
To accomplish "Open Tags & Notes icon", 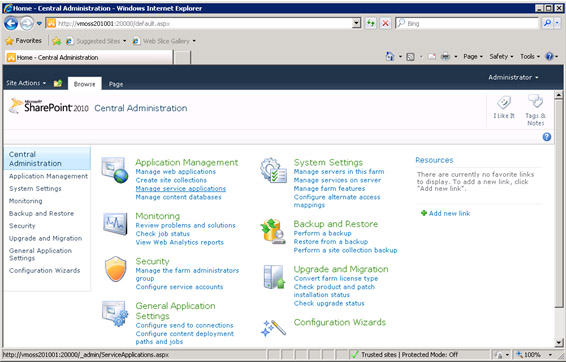I will (535, 101).
